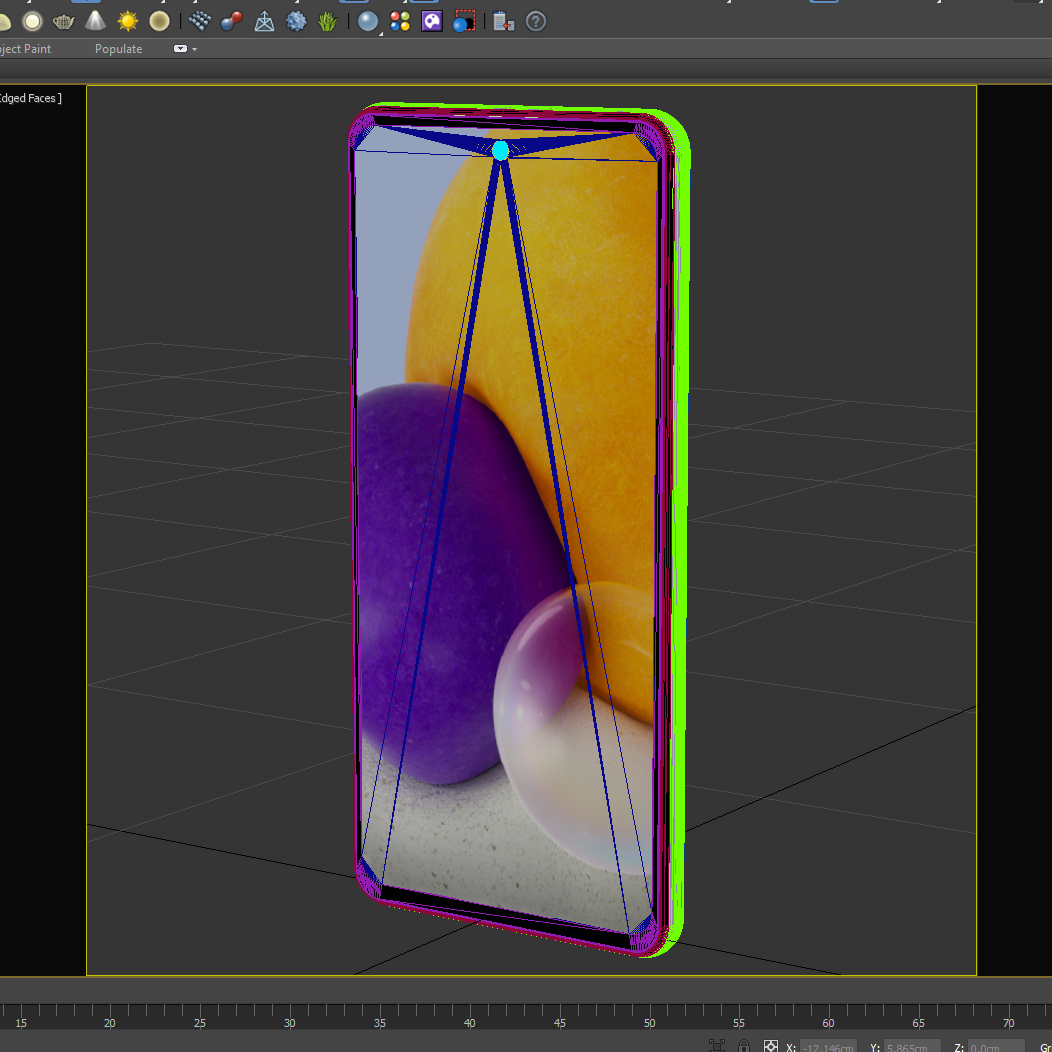Screen dimensions: 1052x1052
Task: Open the Edged Faces shading viewport menu
Action: [x=30, y=98]
